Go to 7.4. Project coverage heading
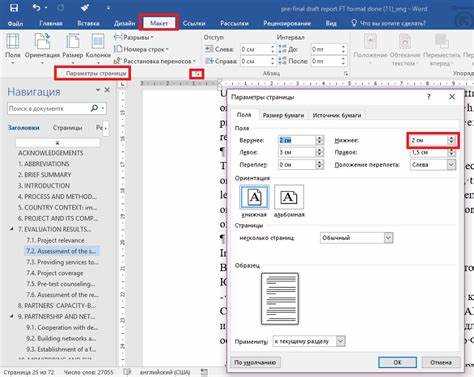This screenshot has width=474, height=377. (55, 273)
